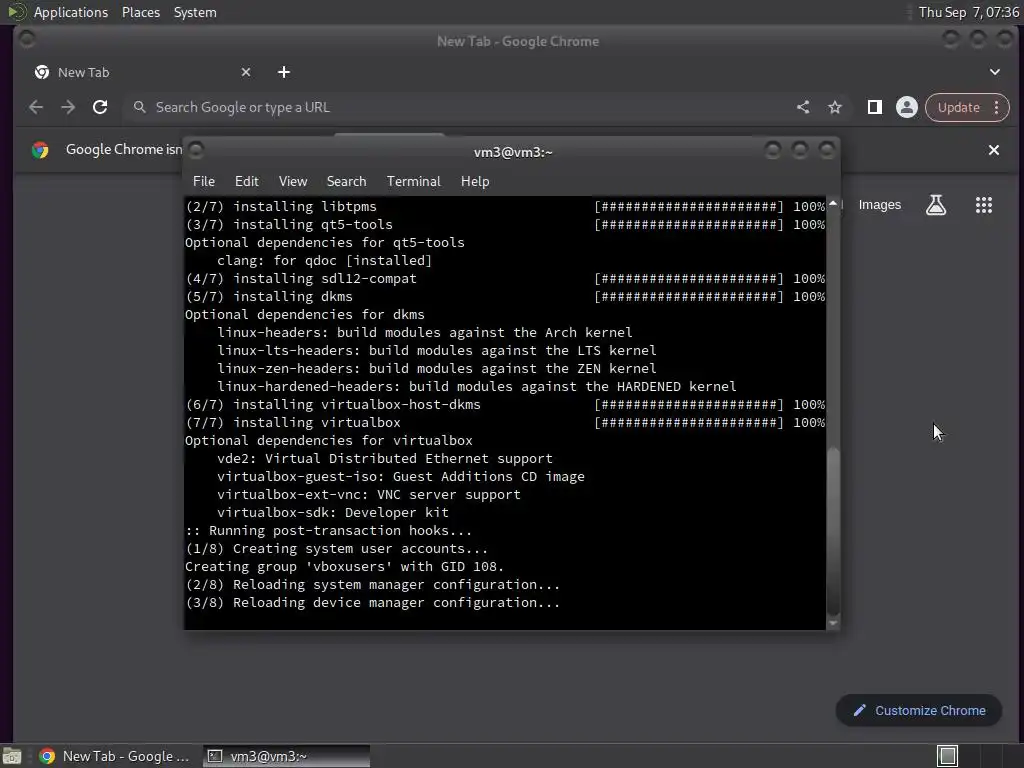Click 'Creating group vboxusers' terminal line
Screen dimensions: 1024x768
point(344,567)
